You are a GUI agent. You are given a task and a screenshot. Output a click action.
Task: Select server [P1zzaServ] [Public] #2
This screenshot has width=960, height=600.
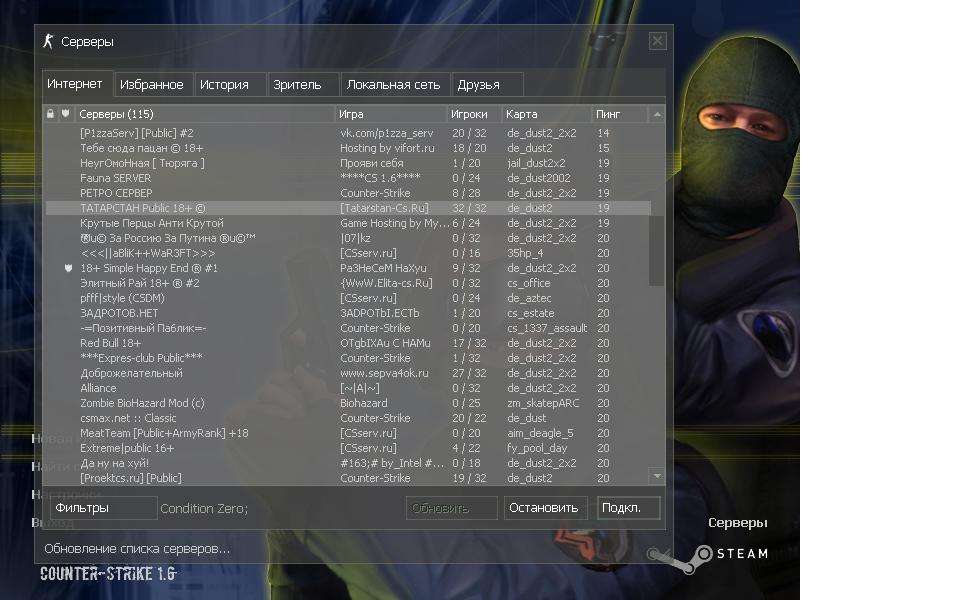pyautogui.click(x=348, y=133)
